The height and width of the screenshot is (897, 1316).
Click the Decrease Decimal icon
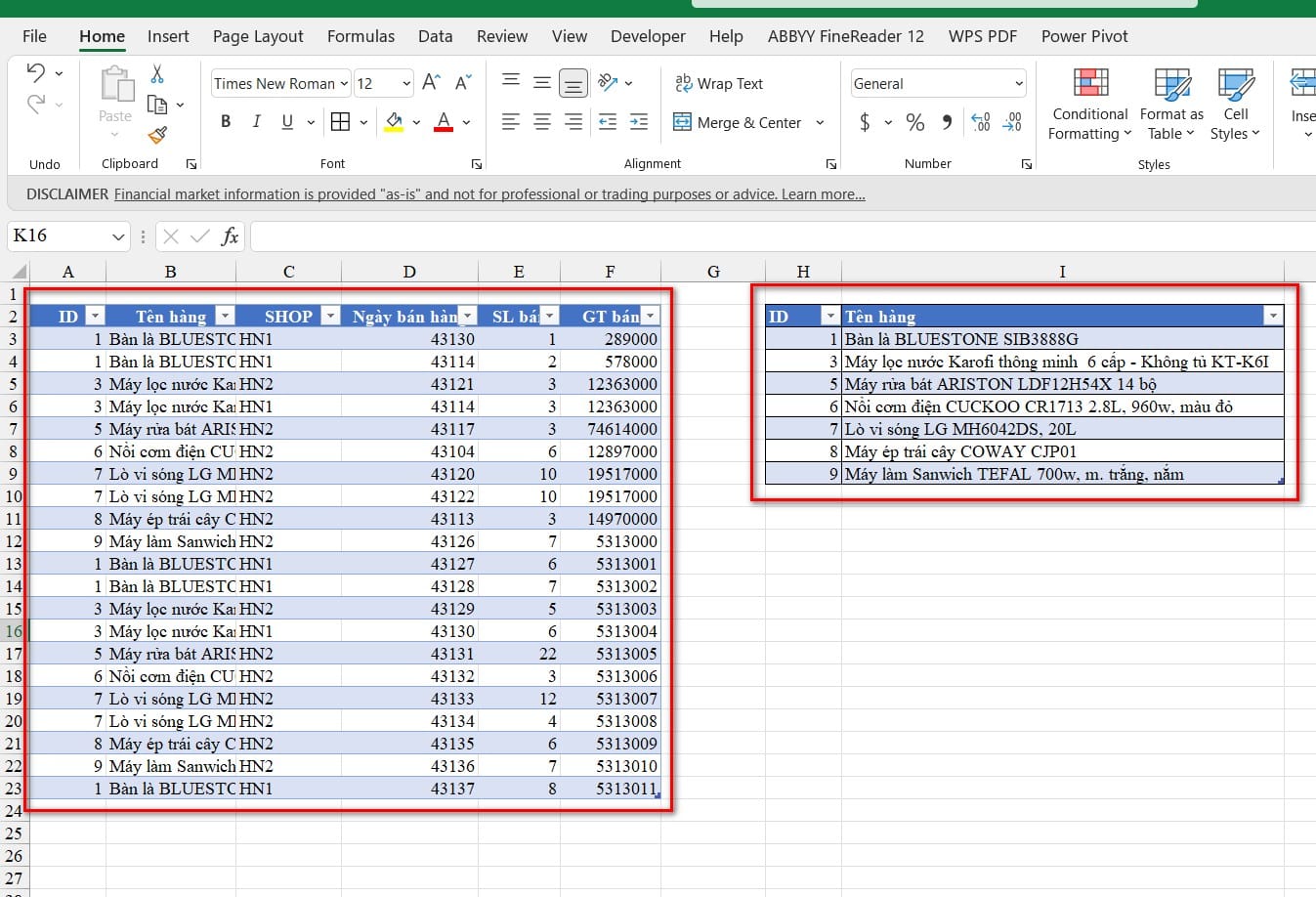pos(1013,122)
